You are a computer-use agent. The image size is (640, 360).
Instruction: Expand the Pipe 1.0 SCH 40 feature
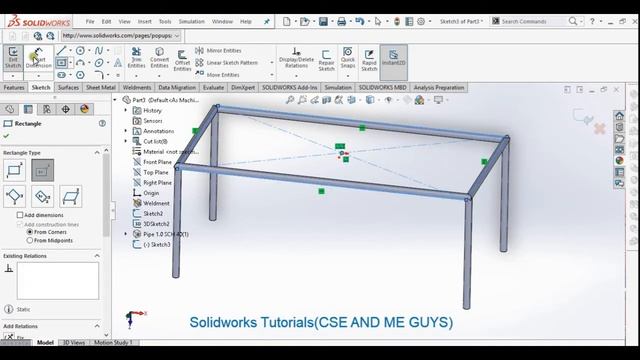(126, 234)
